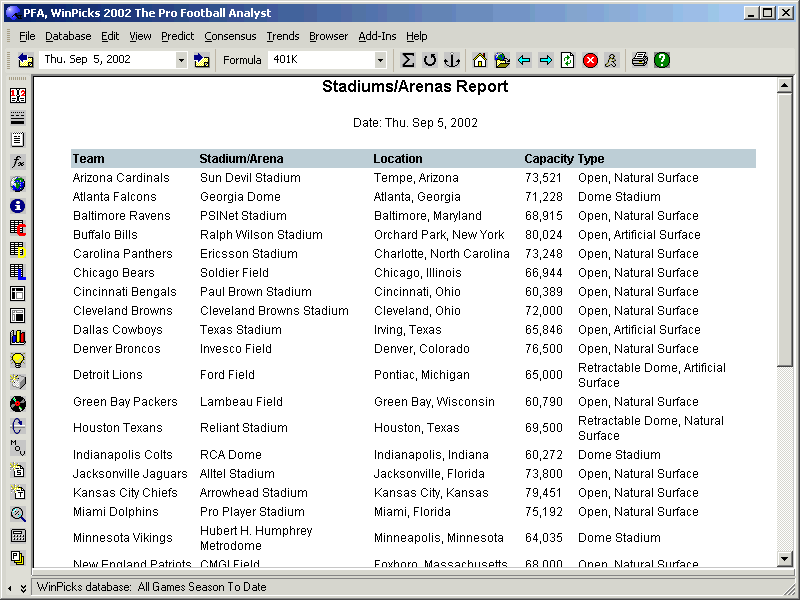Viewport: 800px width, 600px height.
Task: Open the Formula 401K dropdown arrow
Action: pos(380,60)
